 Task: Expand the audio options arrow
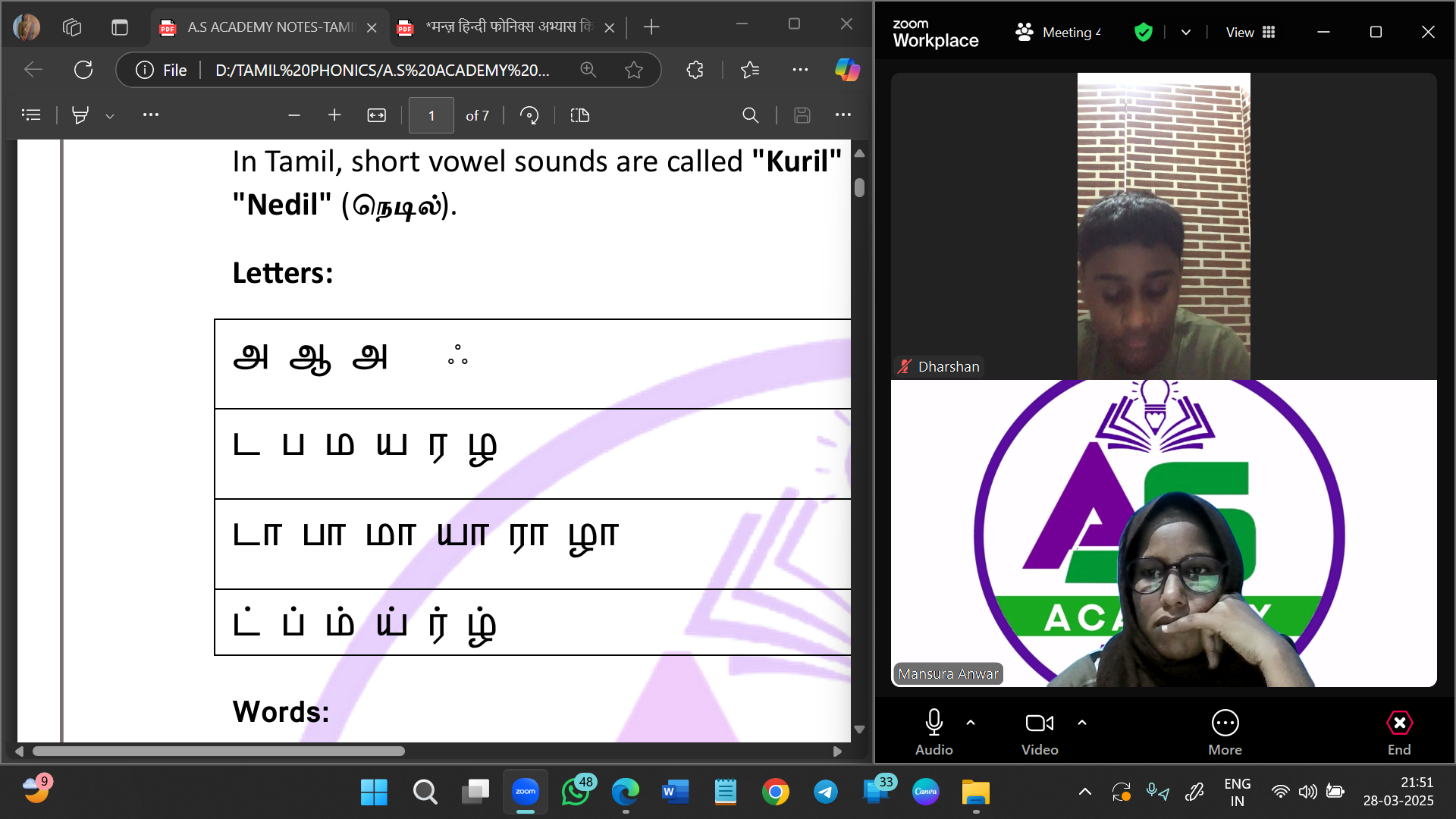(x=971, y=723)
